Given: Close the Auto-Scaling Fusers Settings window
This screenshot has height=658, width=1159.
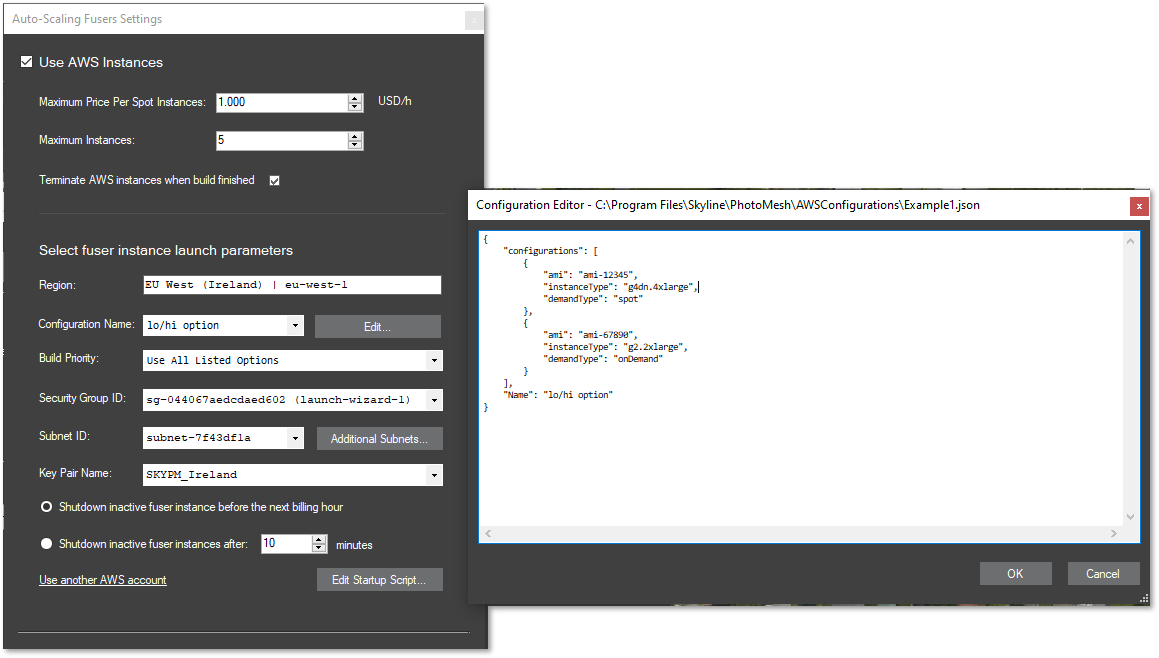Looking at the screenshot, I should 475,20.
